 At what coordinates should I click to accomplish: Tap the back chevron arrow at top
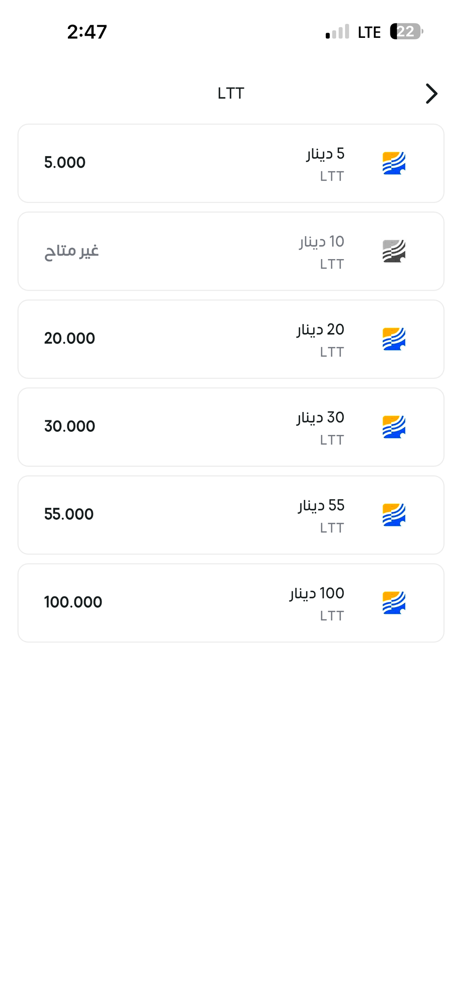432,94
